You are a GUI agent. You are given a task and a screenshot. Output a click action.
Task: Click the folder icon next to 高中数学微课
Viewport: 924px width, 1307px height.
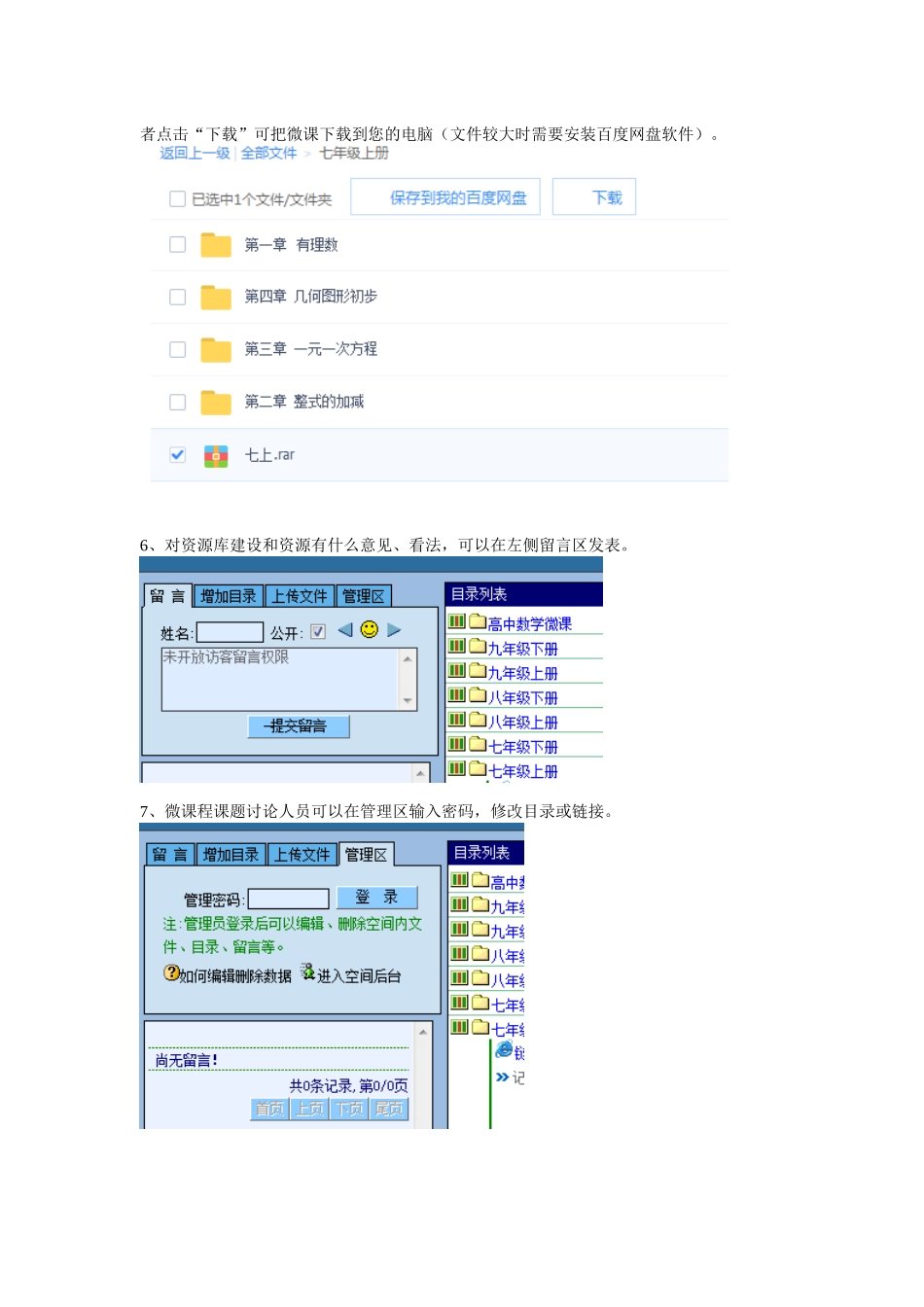pos(478,621)
